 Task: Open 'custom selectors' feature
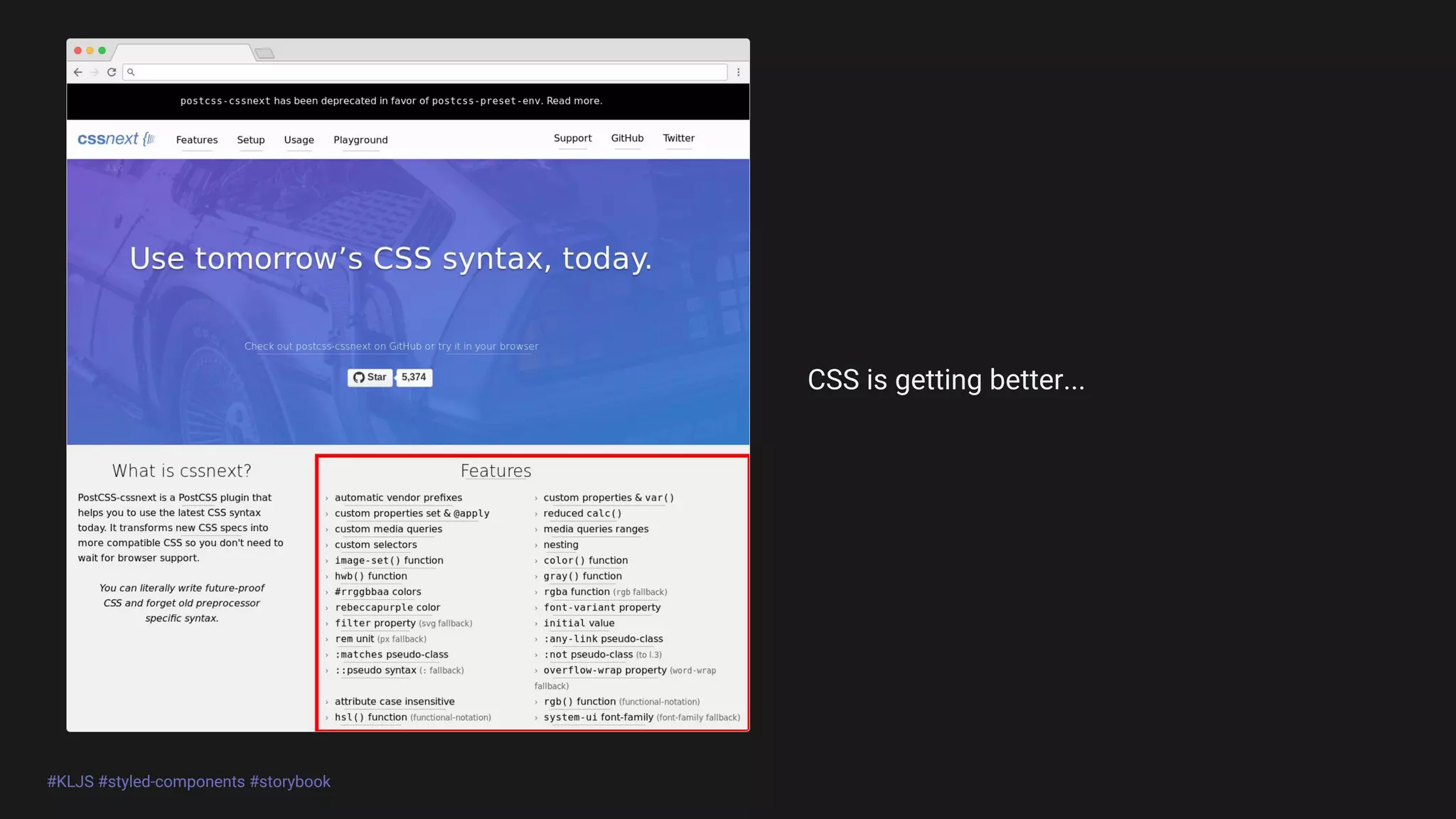click(x=375, y=545)
